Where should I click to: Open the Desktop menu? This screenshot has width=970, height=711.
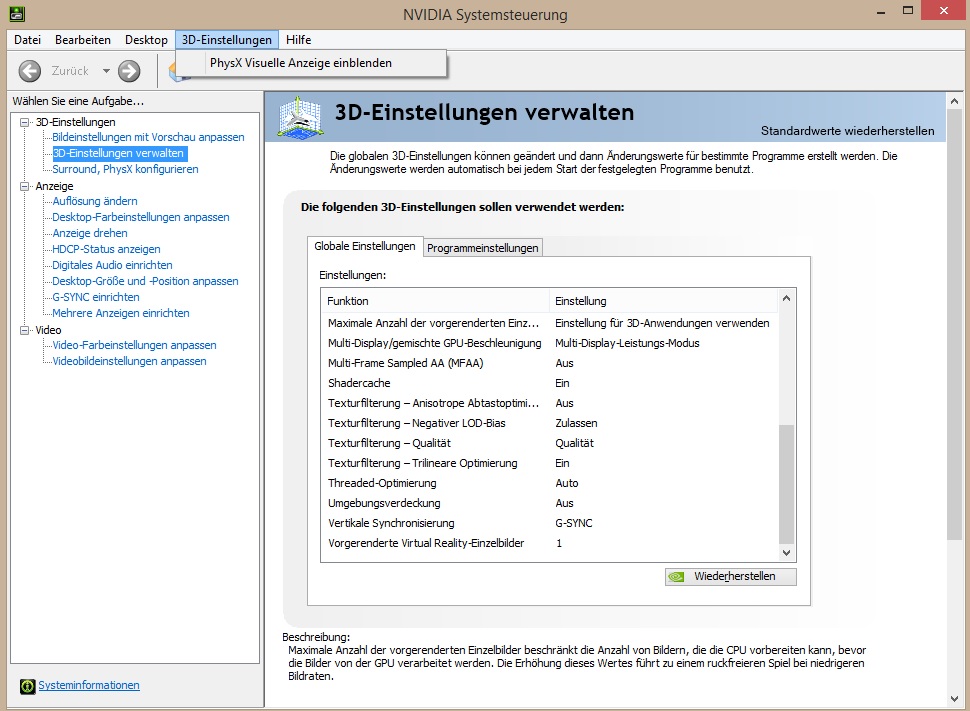click(x=146, y=40)
